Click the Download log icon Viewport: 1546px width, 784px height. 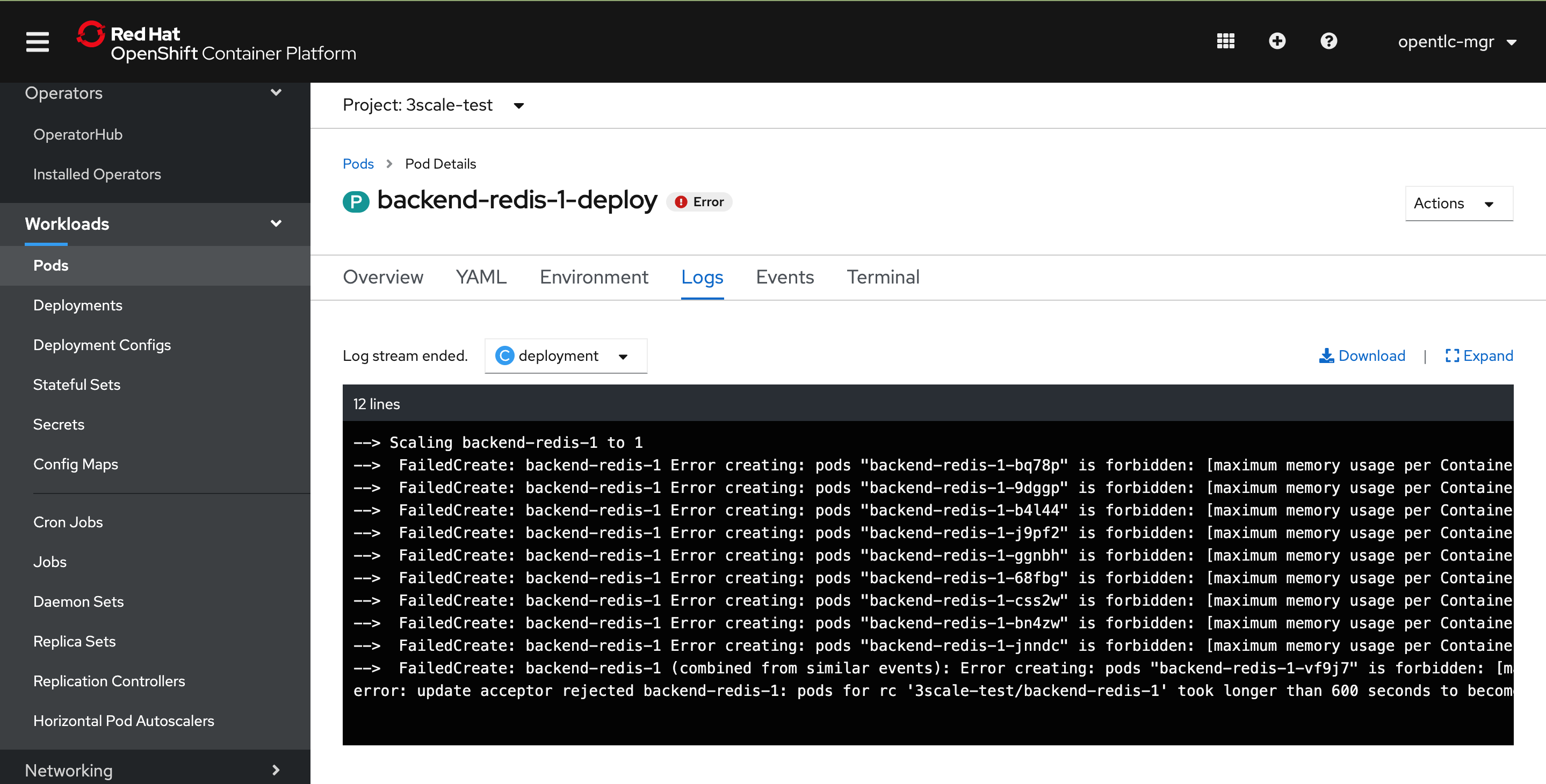[x=1326, y=355]
